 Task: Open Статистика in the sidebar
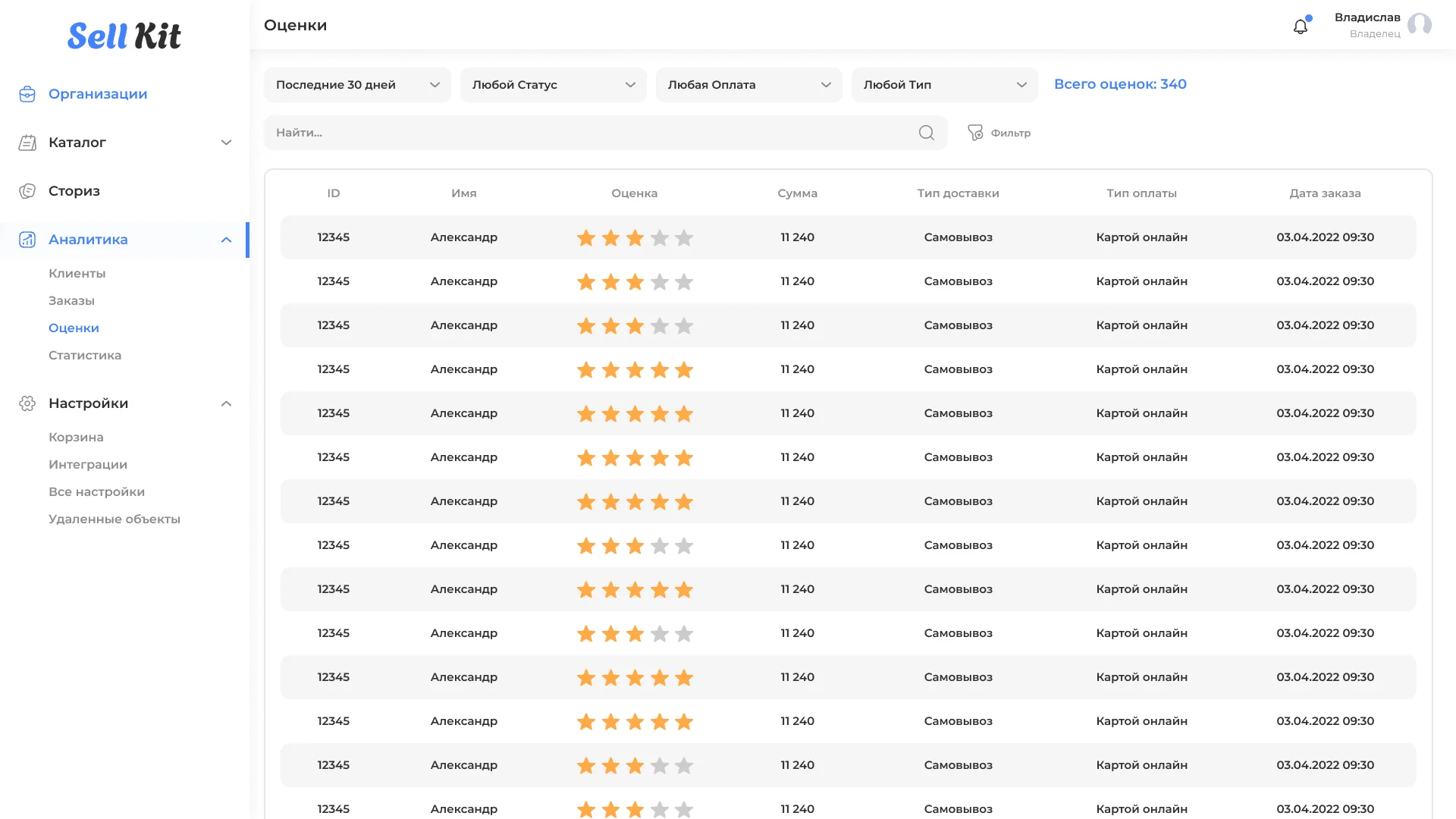[x=85, y=355]
